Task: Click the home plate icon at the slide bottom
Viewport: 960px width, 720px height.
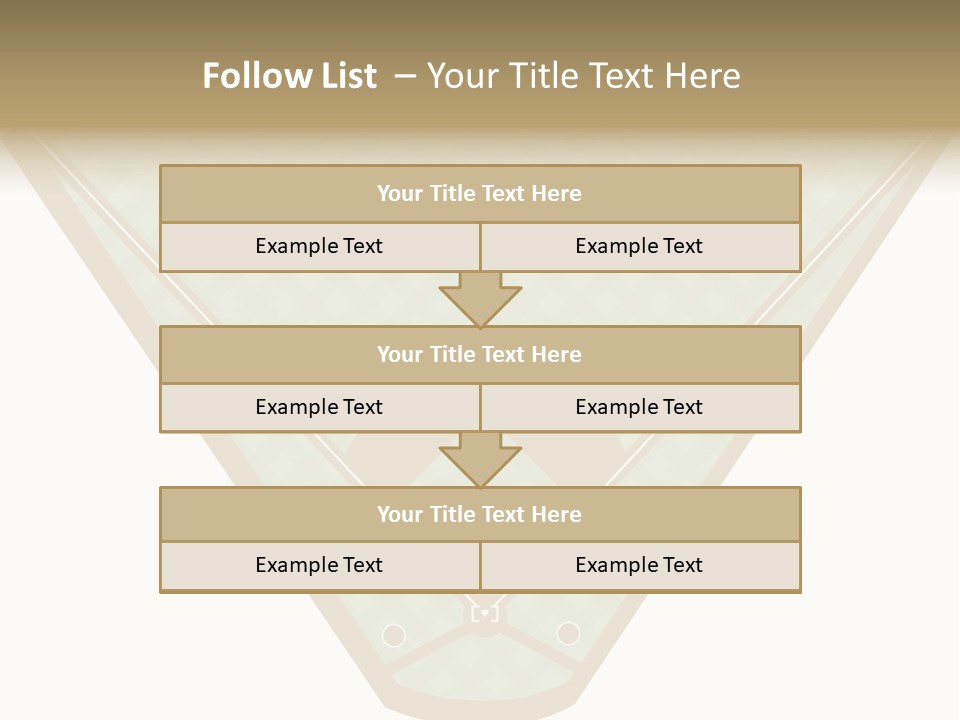Action: pos(485,613)
